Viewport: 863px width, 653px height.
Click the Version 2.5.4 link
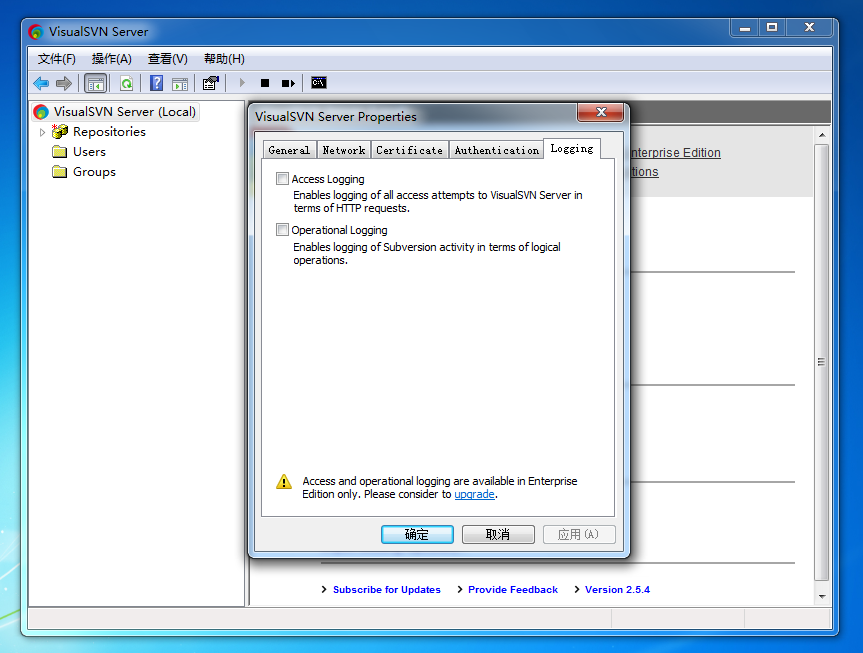point(618,590)
